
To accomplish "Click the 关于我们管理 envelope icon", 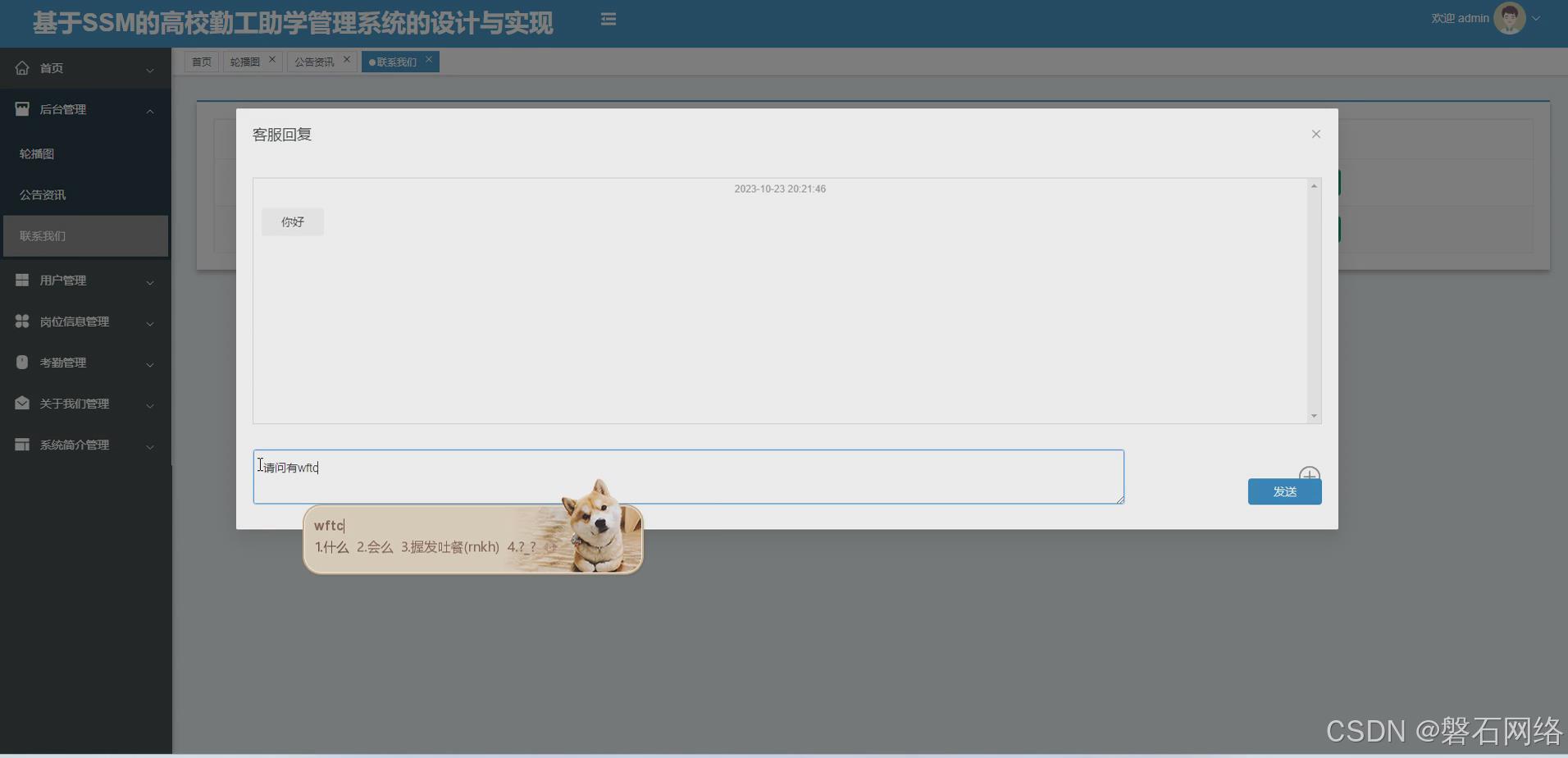I will coord(22,403).
